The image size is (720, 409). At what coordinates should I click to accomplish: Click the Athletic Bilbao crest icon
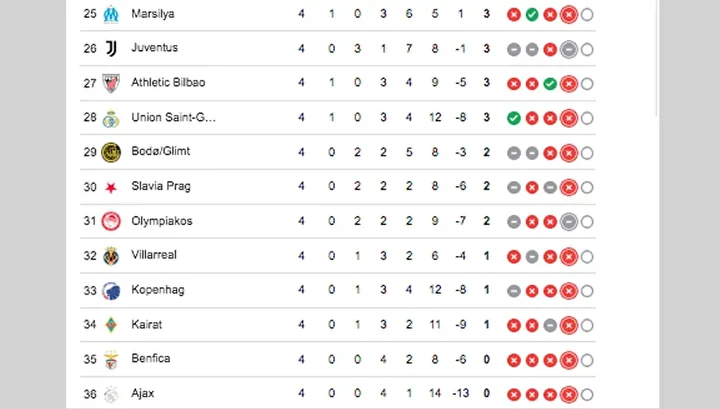[111, 83]
